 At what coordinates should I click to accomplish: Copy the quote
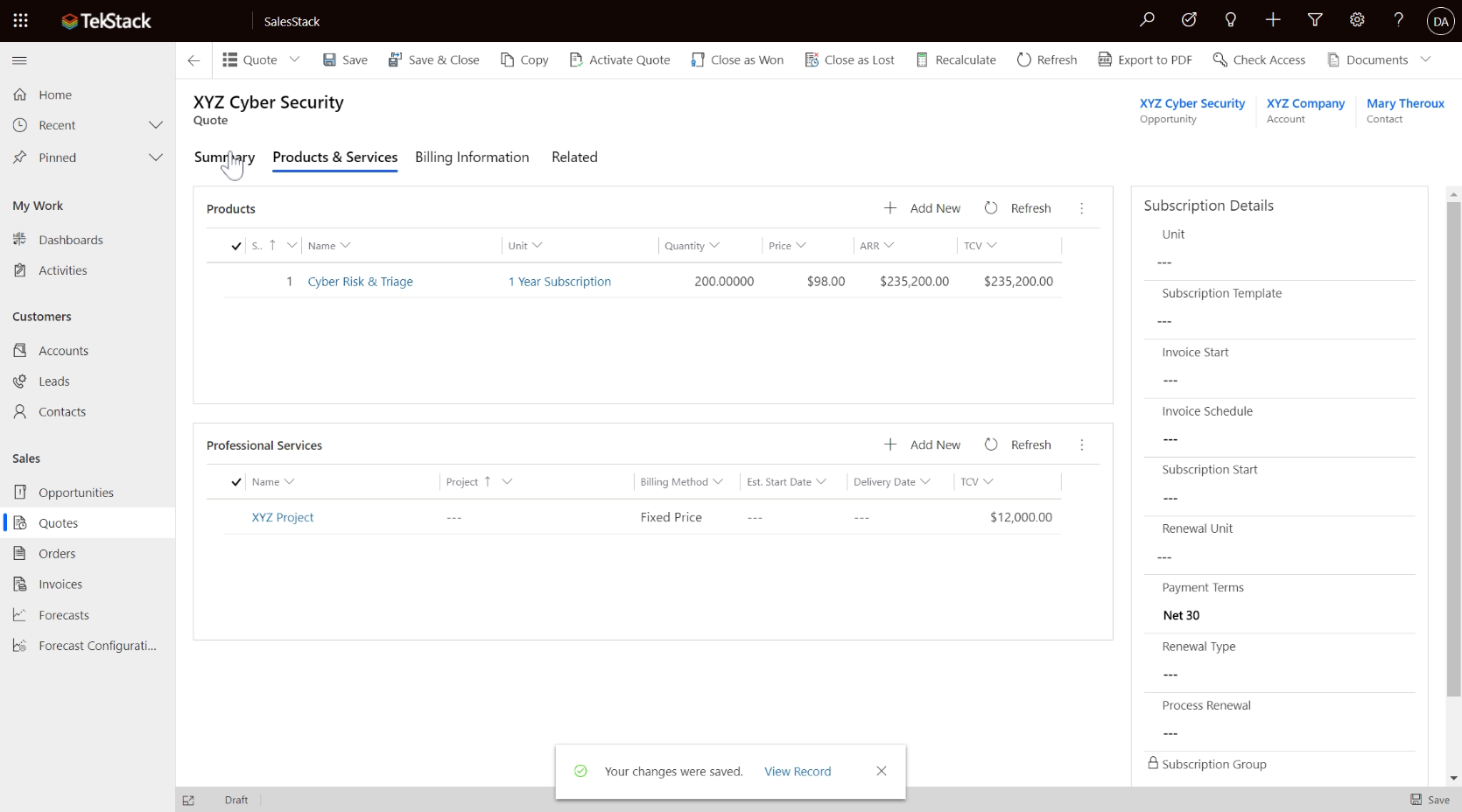(524, 59)
